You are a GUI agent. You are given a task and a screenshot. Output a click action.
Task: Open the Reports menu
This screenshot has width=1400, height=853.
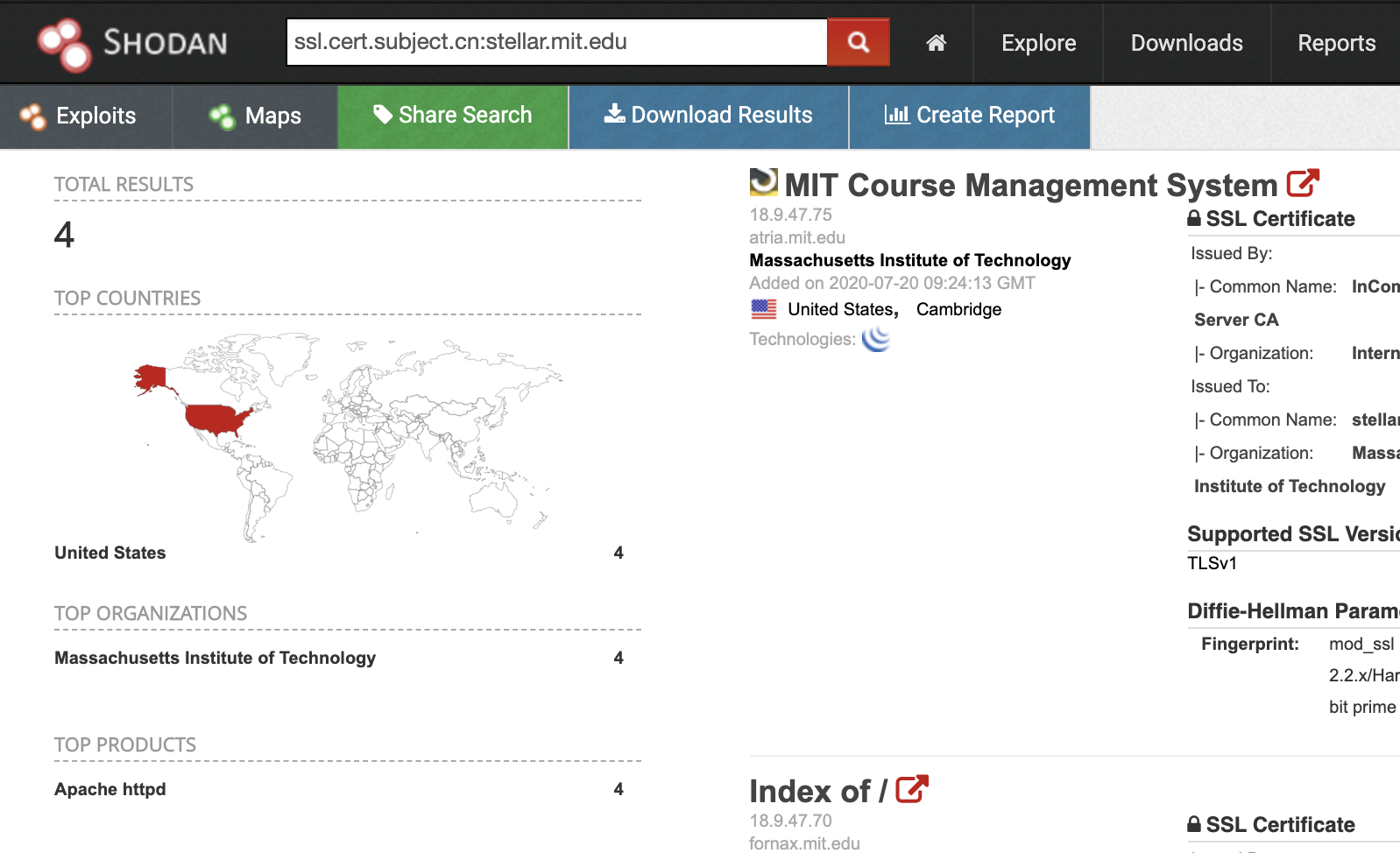pyautogui.click(x=1336, y=43)
